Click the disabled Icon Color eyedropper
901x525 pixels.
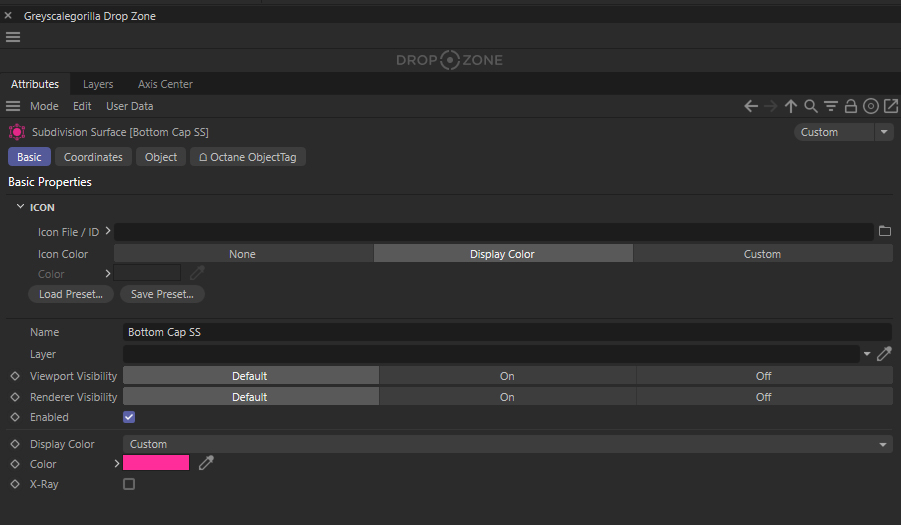197,273
